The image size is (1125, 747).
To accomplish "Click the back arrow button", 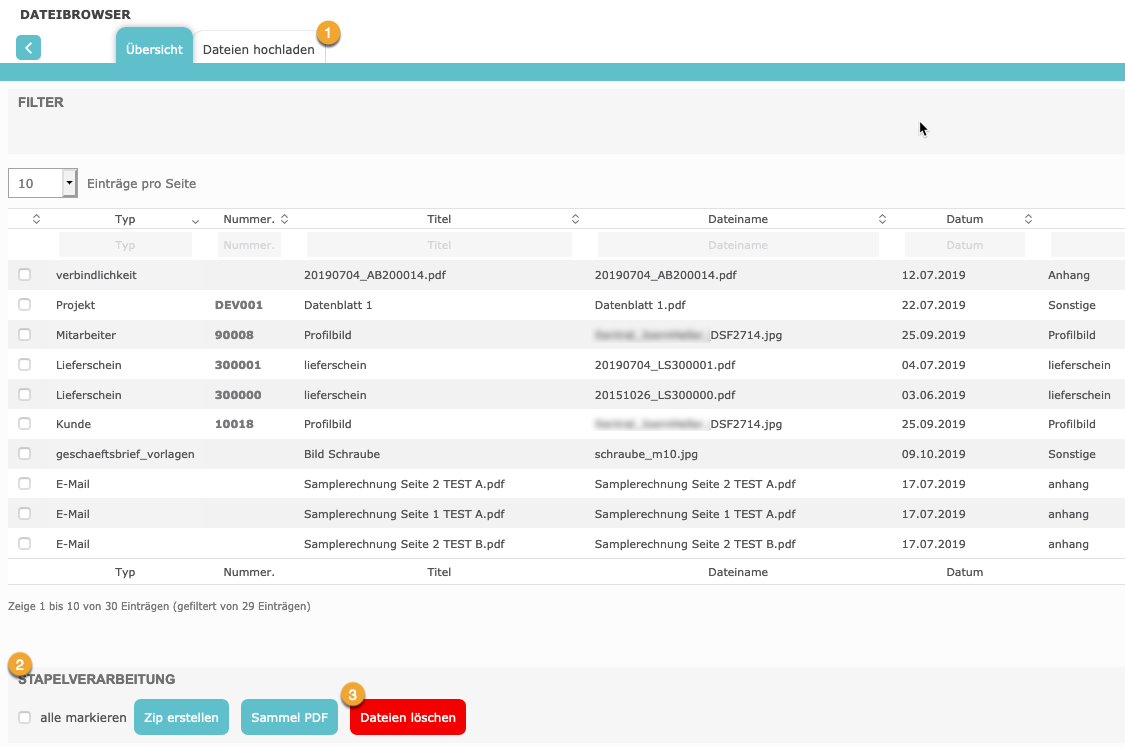I will [x=28, y=48].
